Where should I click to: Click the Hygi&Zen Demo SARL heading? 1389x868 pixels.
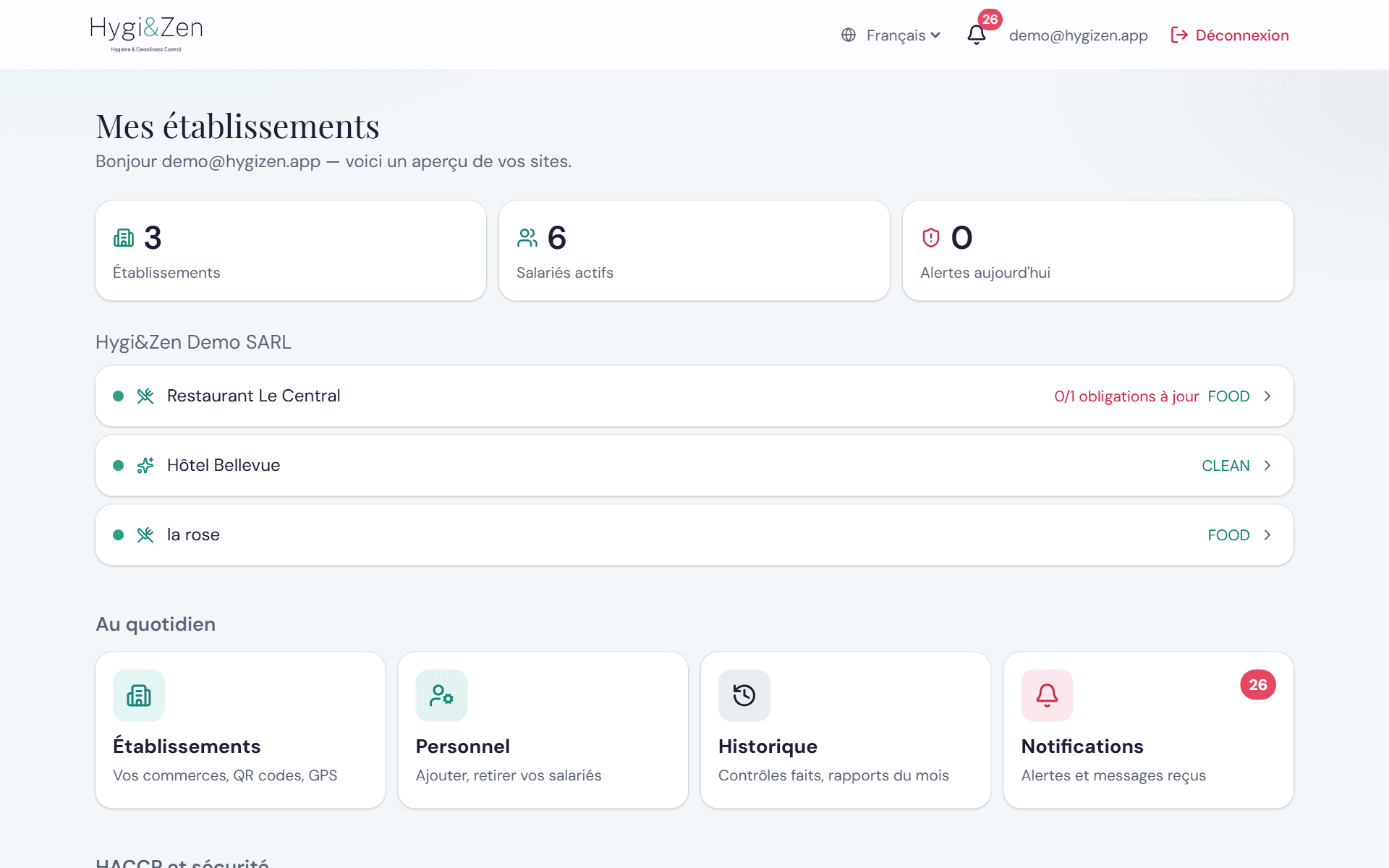tap(193, 342)
